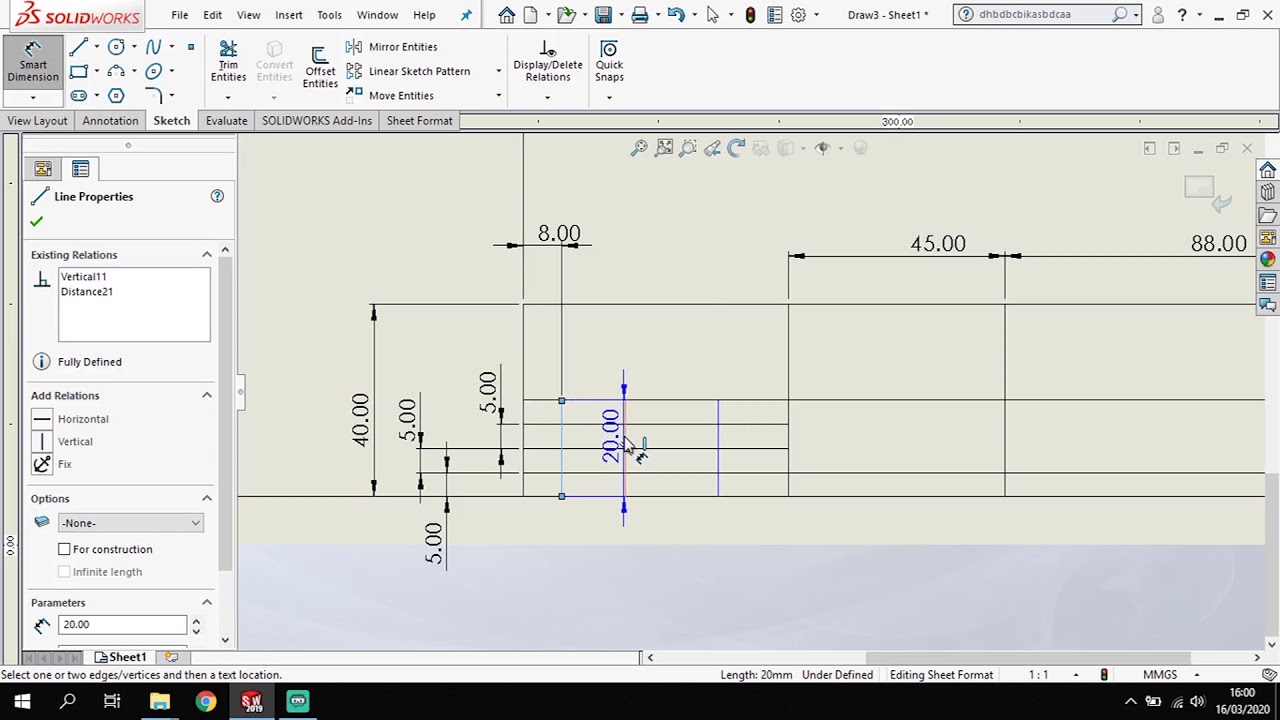This screenshot has height=720, width=1280.
Task: Open Chrome from the taskbar
Action: [x=205, y=702]
